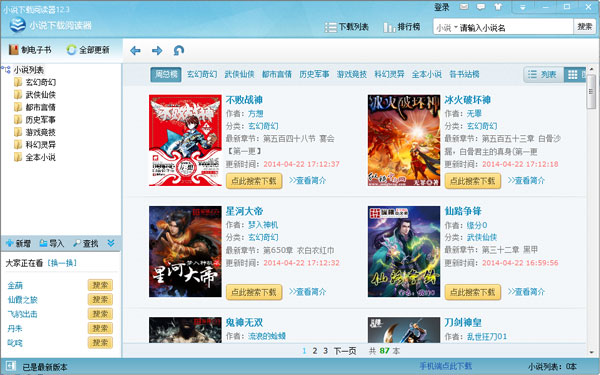Click the refresh page icon

pyautogui.click(x=179, y=50)
